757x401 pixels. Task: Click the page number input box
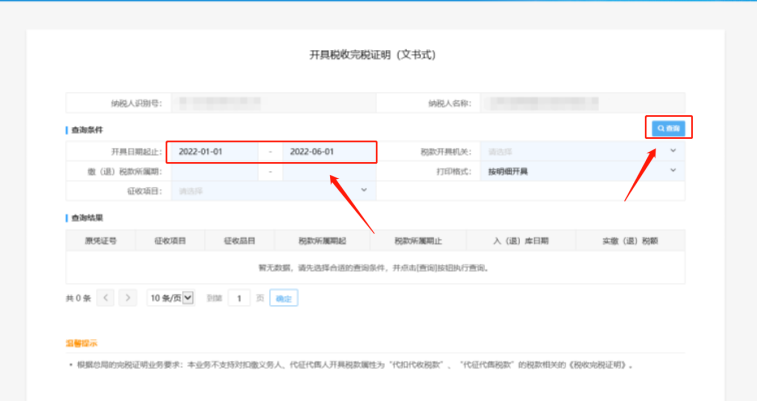click(x=239, y=298)
